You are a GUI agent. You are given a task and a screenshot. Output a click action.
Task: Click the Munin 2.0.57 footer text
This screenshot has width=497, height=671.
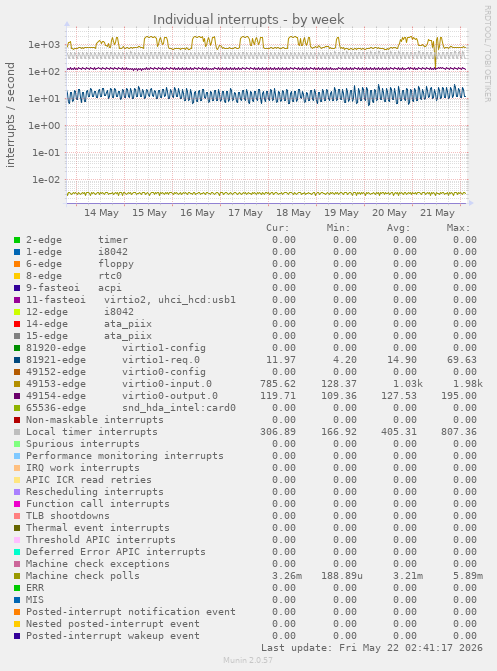(x=248, y=660)
